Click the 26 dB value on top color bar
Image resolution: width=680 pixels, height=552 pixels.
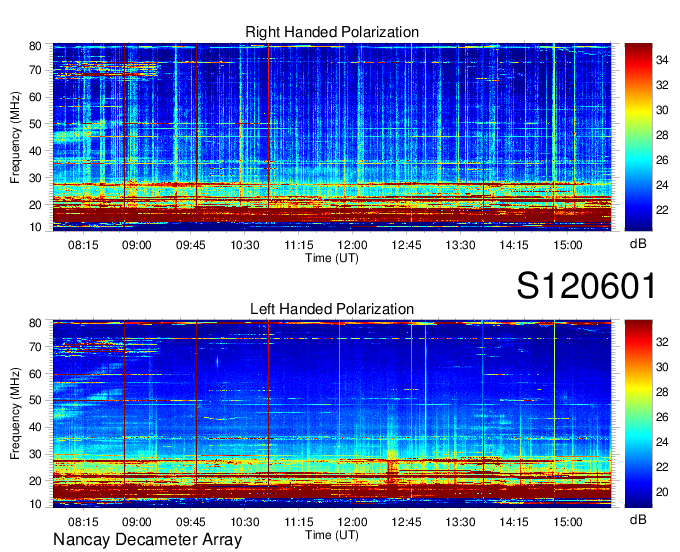pos(662,160)
